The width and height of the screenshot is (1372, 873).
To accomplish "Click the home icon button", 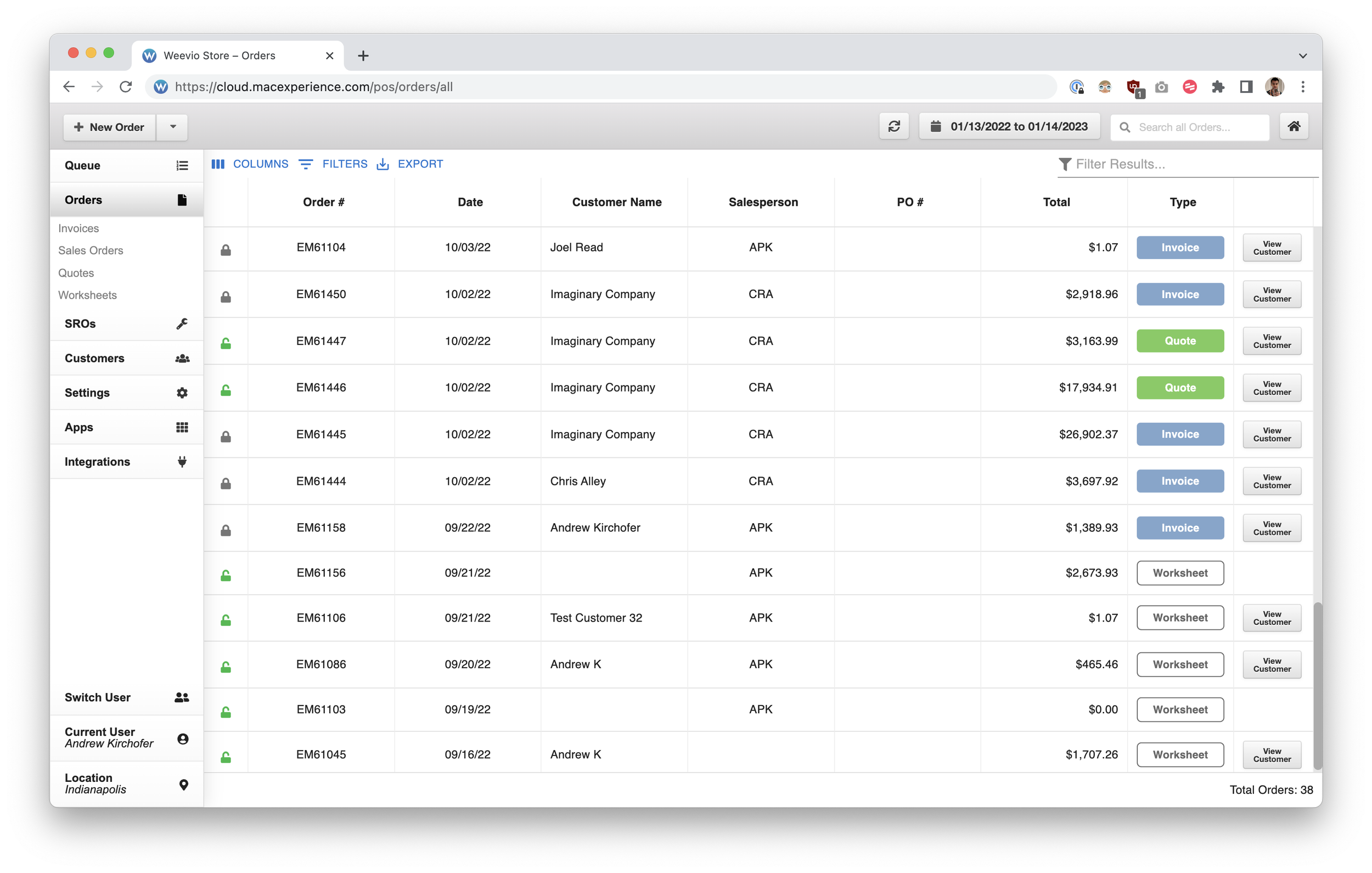I will [x=1294, y=127].
